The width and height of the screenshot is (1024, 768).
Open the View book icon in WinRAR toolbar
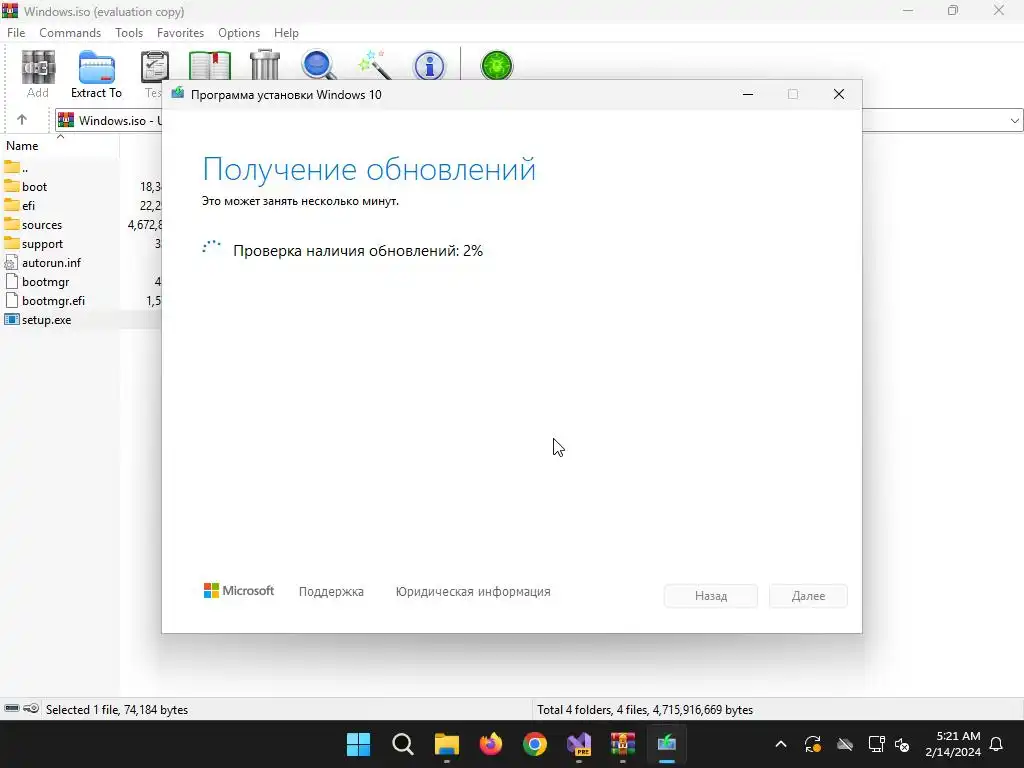tap(210, 65)
